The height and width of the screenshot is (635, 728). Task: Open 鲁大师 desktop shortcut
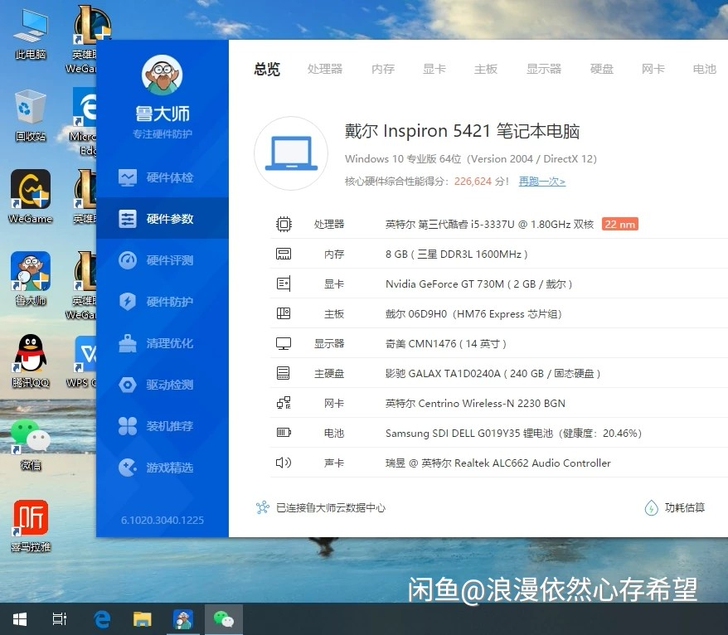30,279
